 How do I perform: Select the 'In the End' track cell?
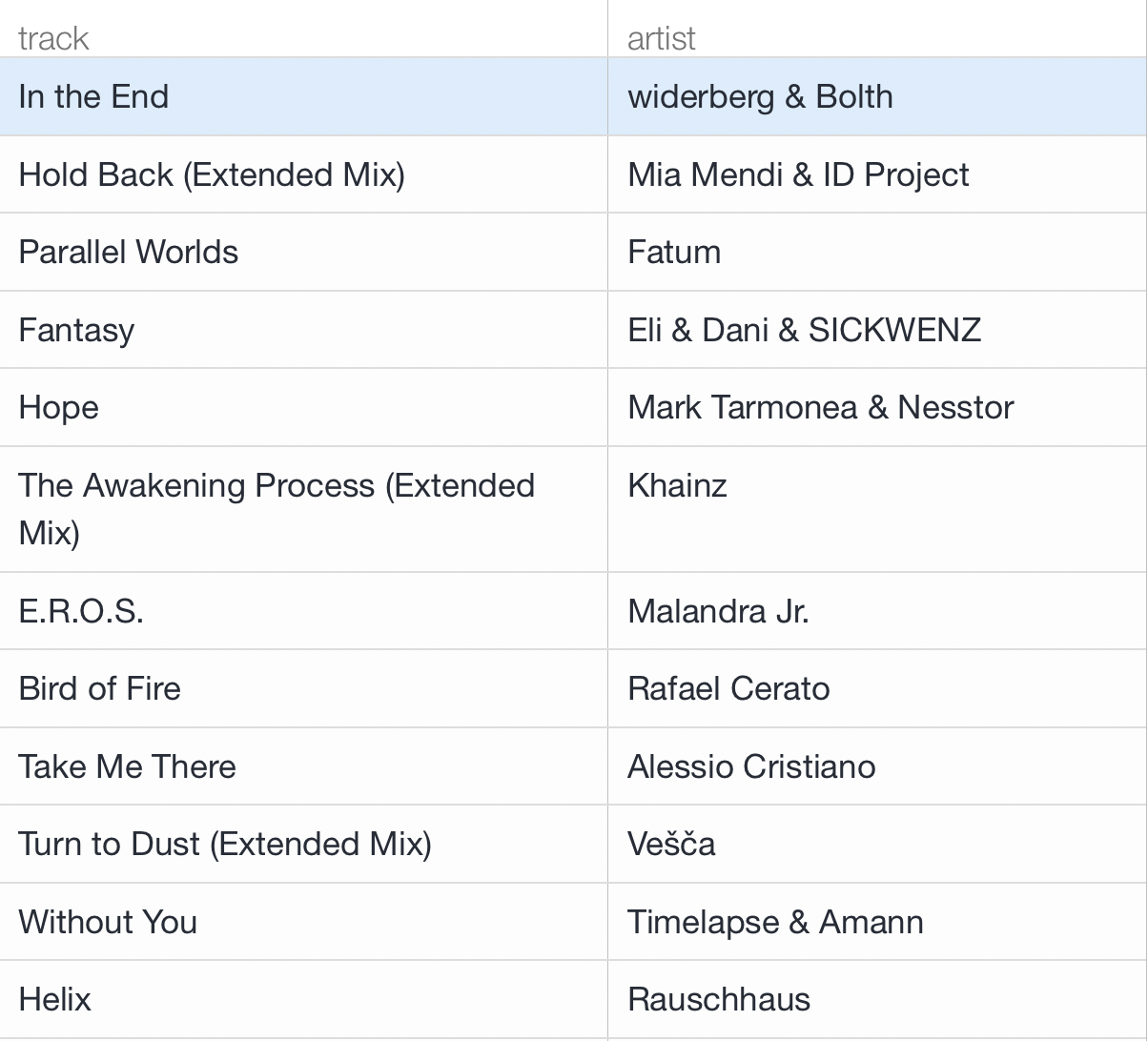point(93,96)
